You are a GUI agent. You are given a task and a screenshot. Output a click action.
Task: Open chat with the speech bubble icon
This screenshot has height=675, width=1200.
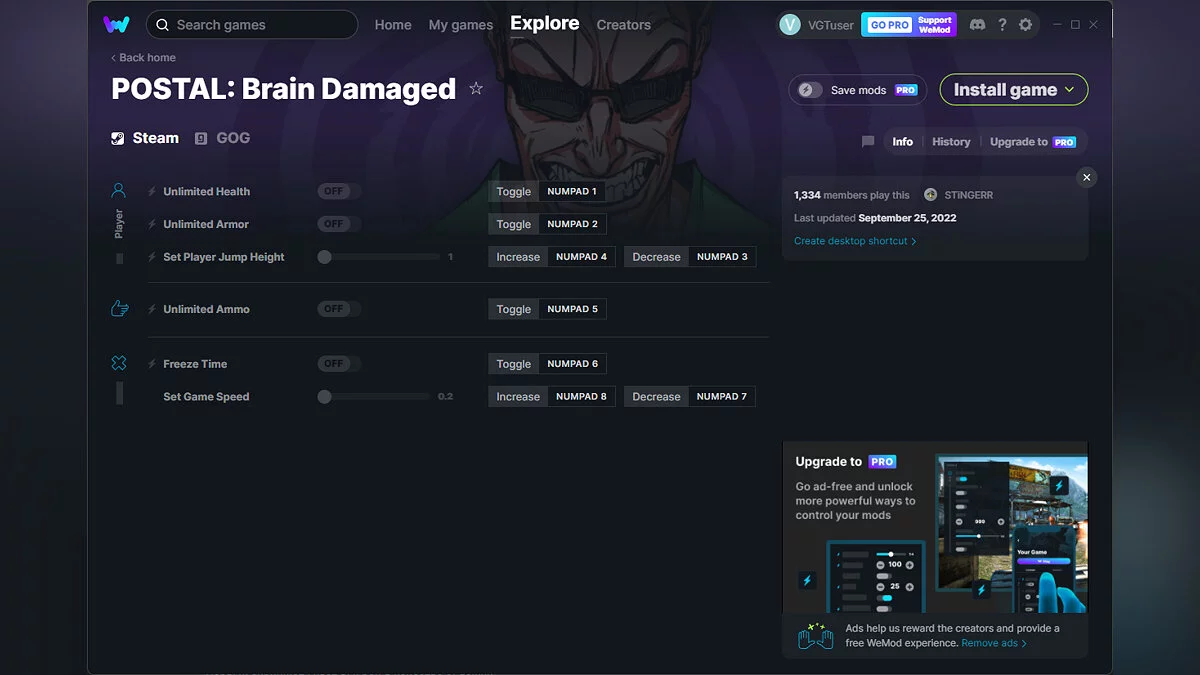pos(866,141)
